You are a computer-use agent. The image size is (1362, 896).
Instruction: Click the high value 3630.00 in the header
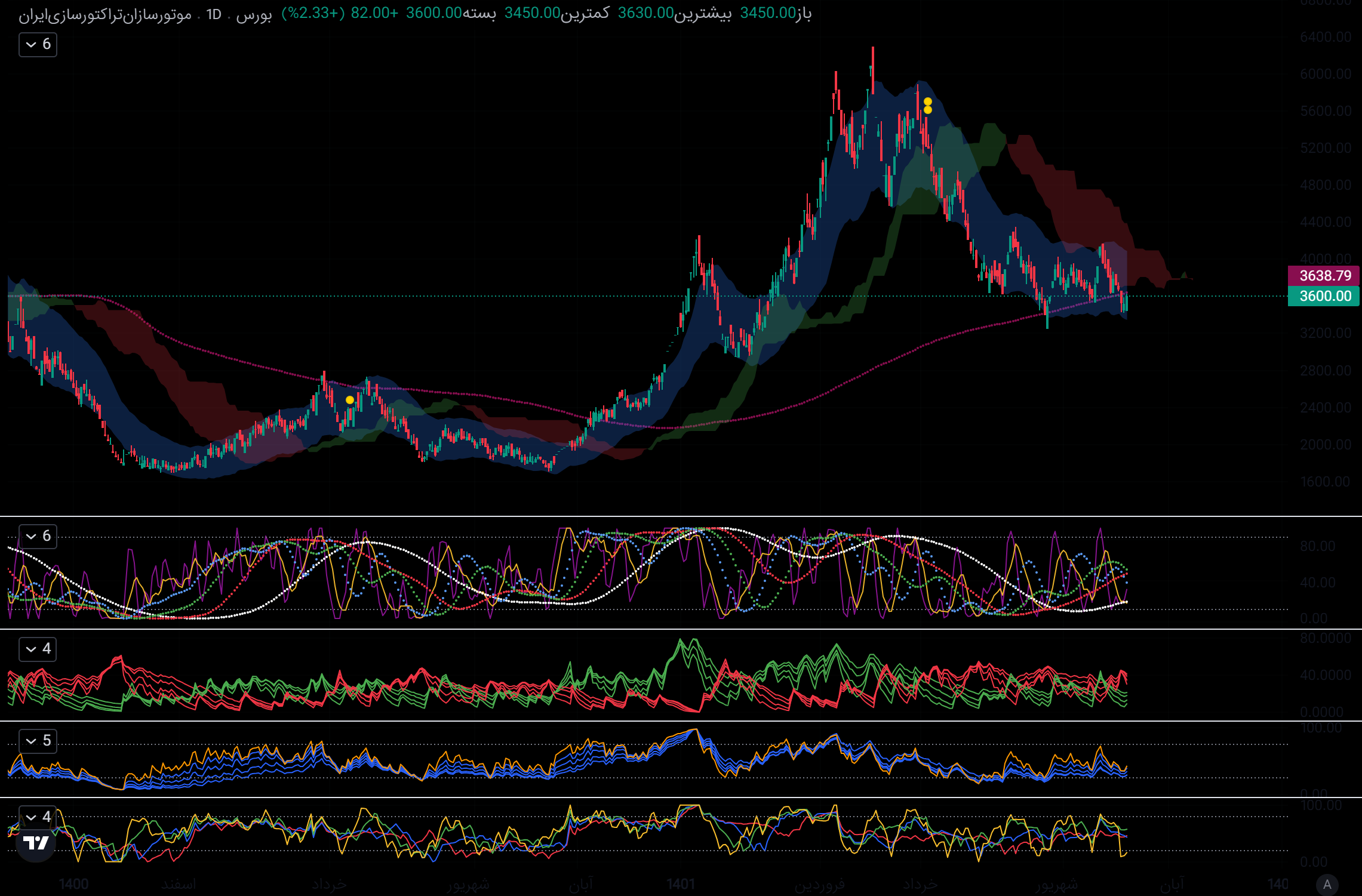(645, 13)
